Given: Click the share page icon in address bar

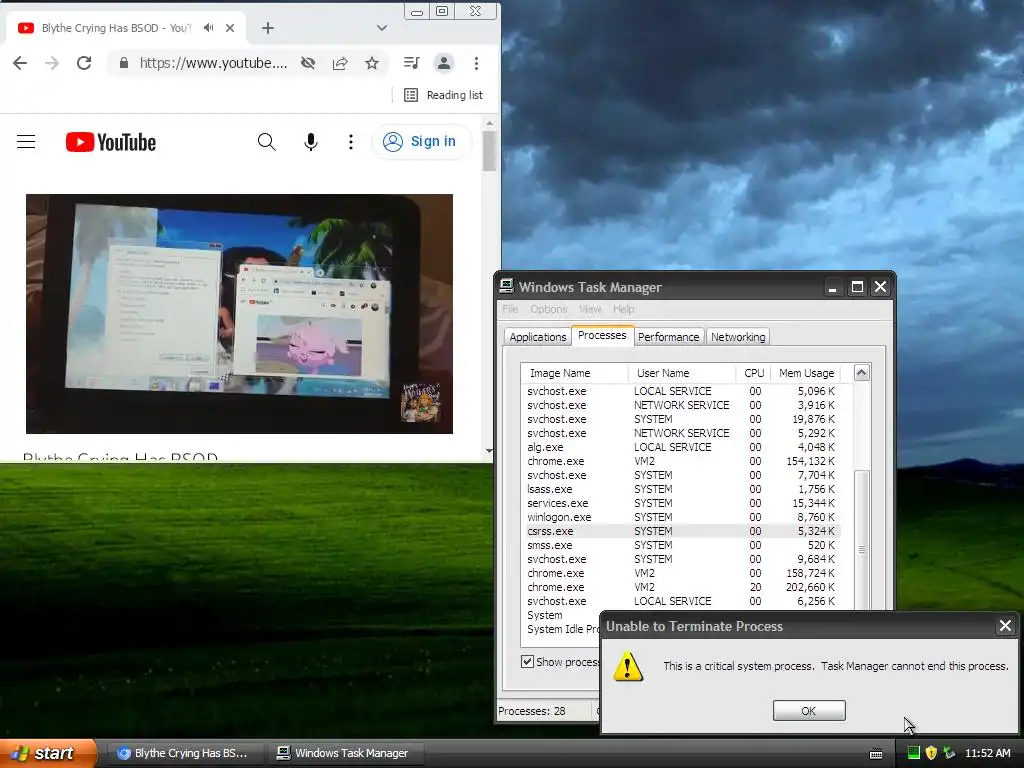Looking at the screenshot, I should 340,63.
